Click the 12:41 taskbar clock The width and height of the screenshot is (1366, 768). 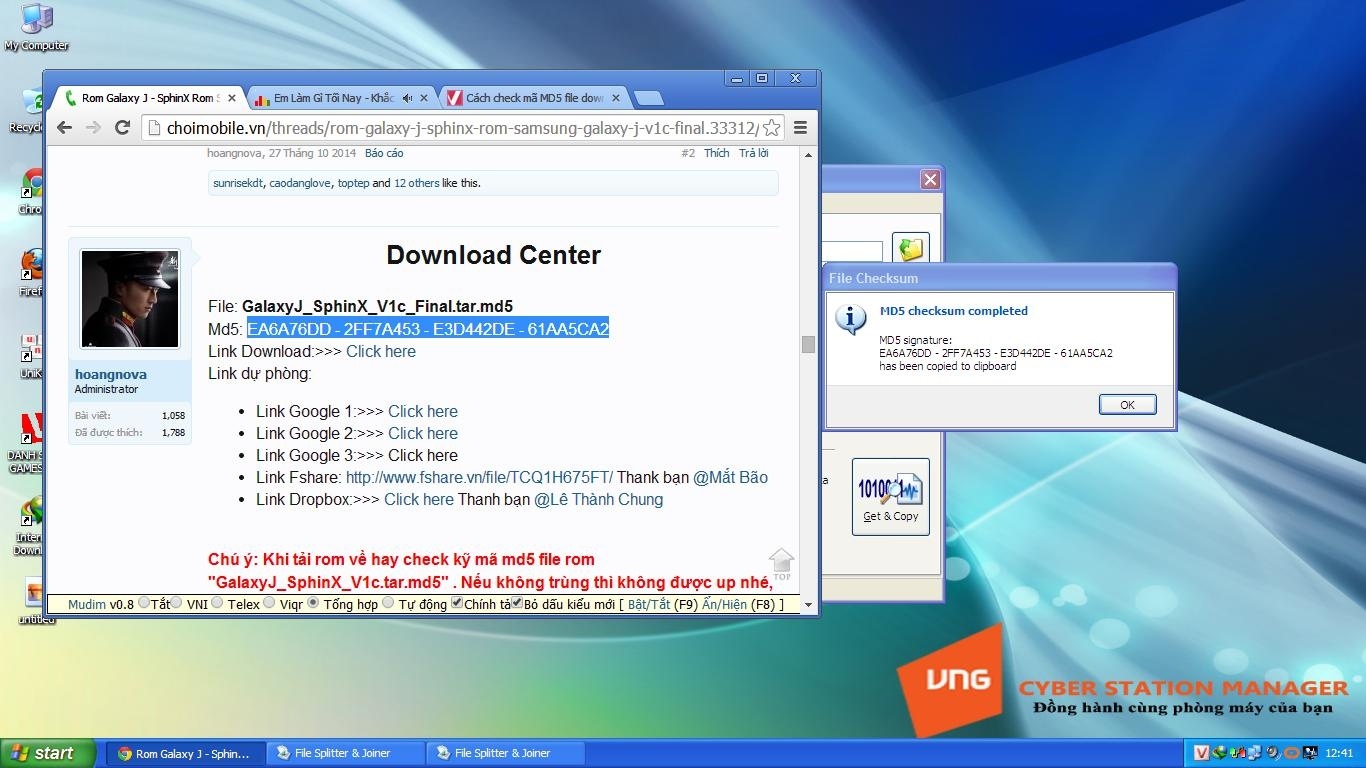click(x=1338, y=753)
